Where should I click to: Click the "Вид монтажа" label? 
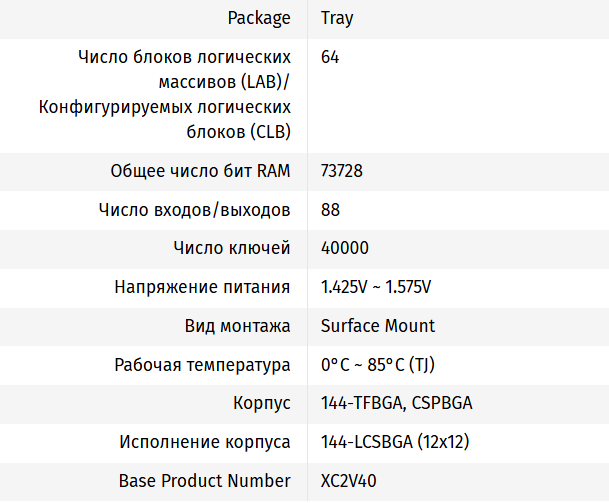pos(238,326)
